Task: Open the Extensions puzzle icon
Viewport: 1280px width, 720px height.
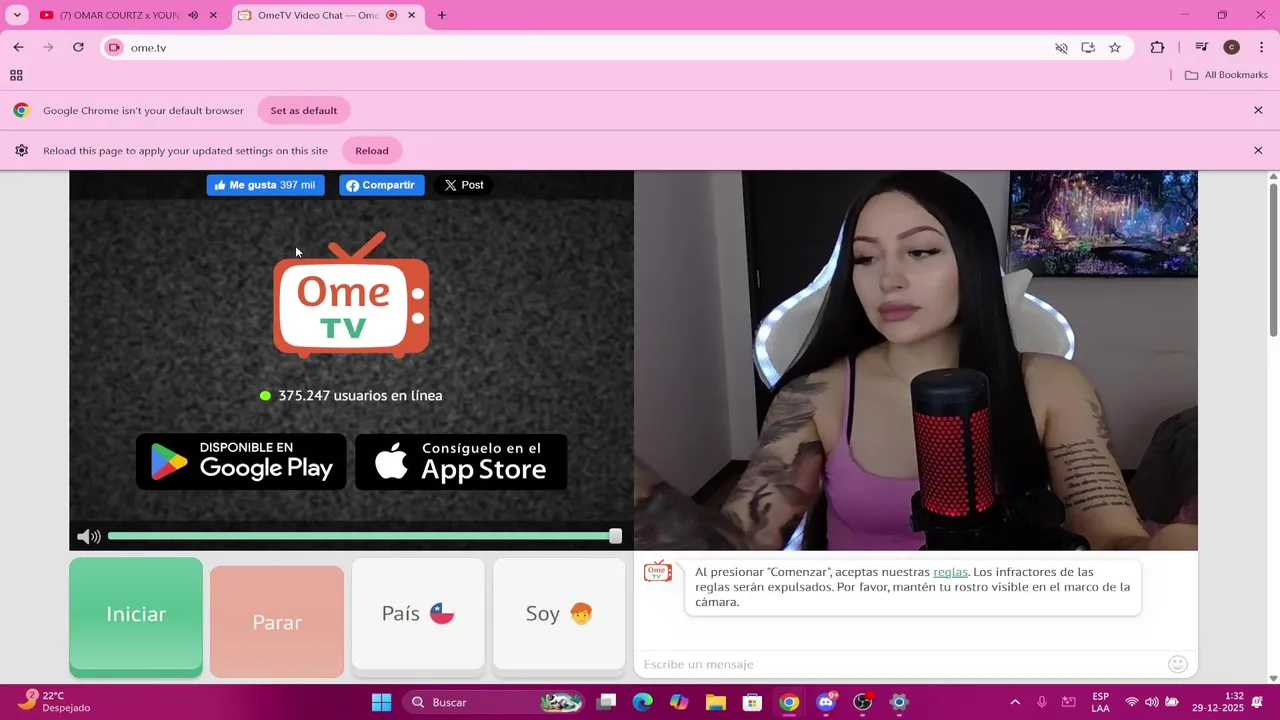Action: (1157, 47)
